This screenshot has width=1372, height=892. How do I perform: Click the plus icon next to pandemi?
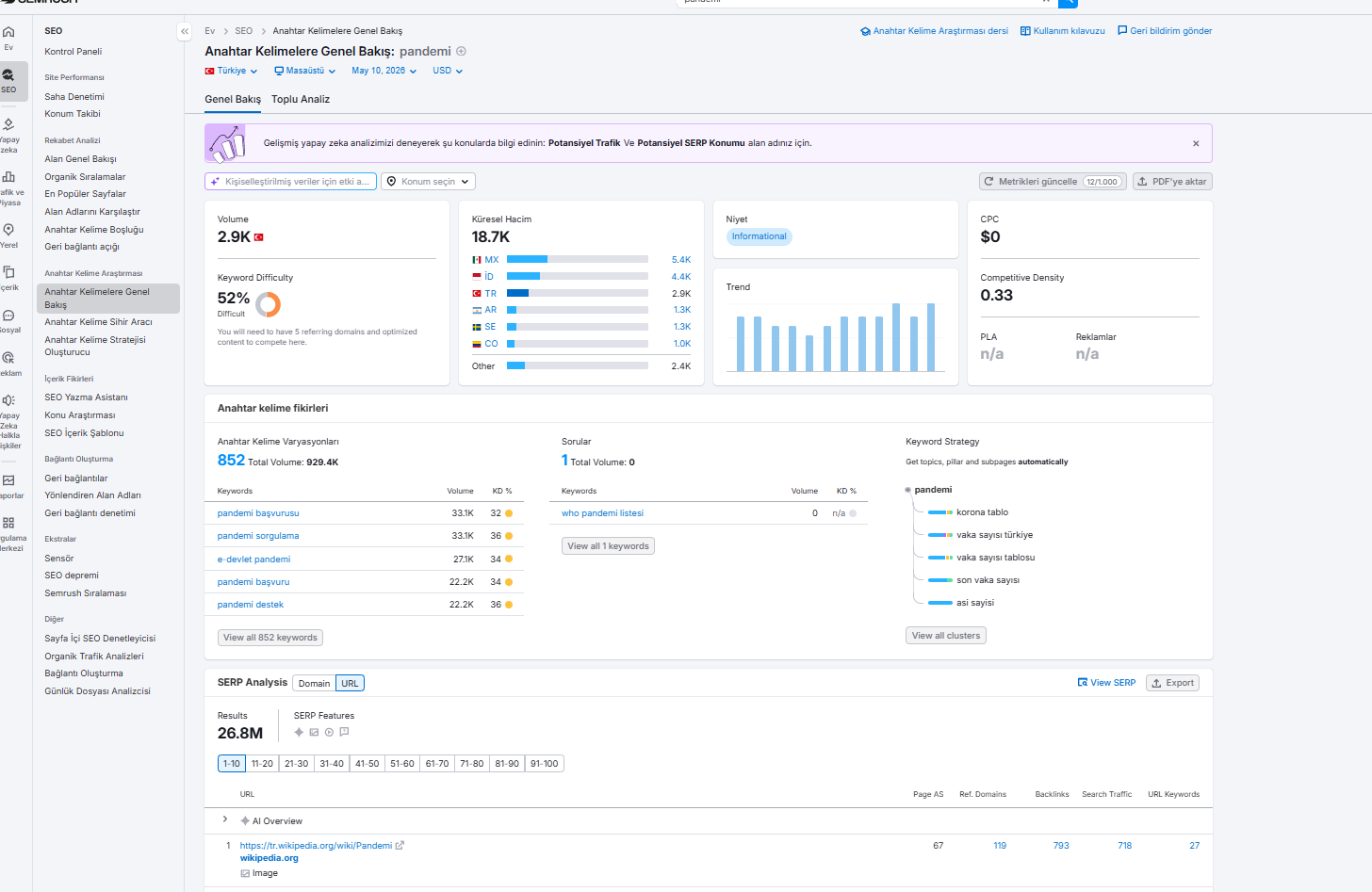click(x=461, y=52)
